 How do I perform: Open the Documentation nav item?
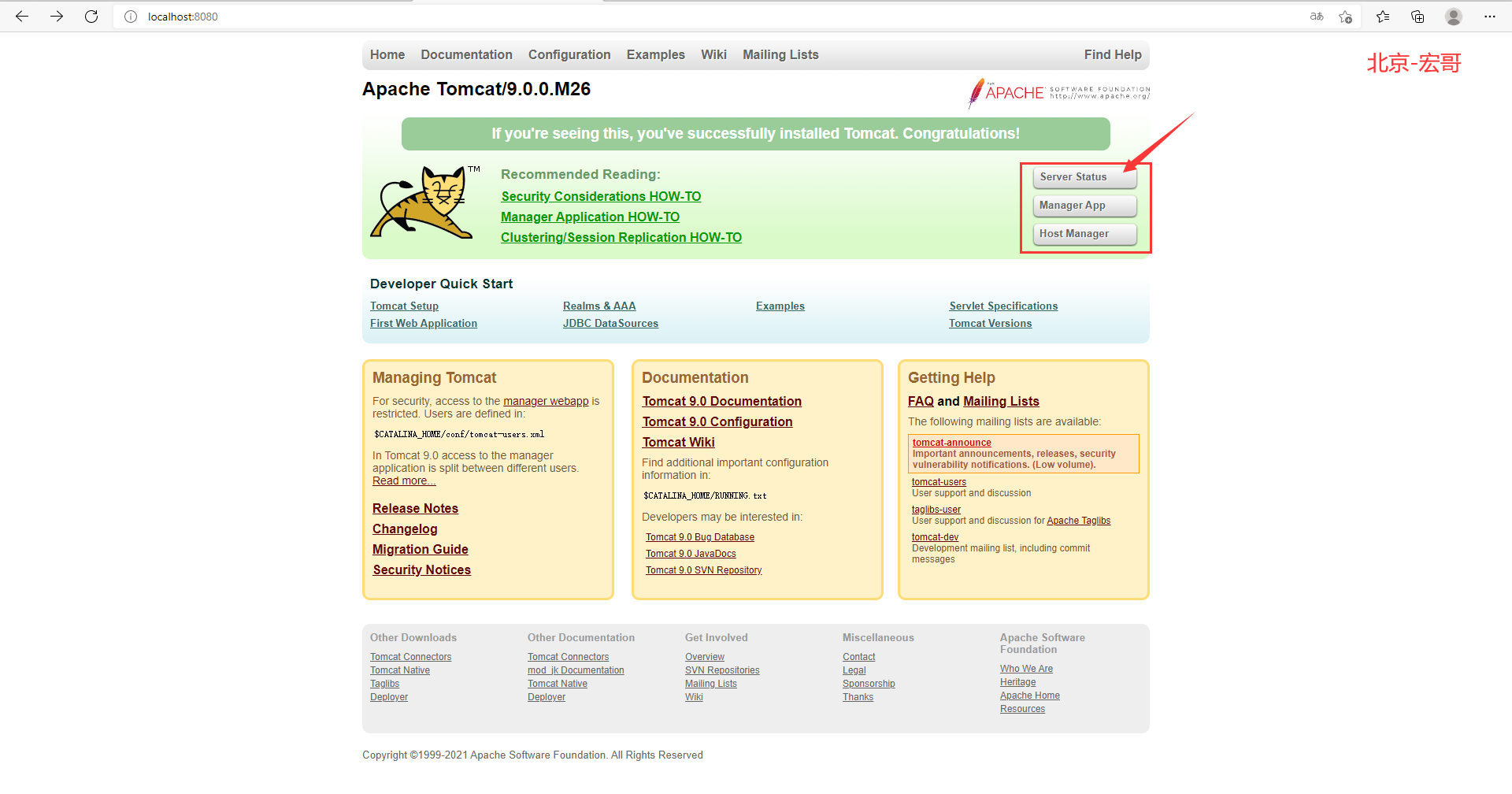tap(466, 55)
